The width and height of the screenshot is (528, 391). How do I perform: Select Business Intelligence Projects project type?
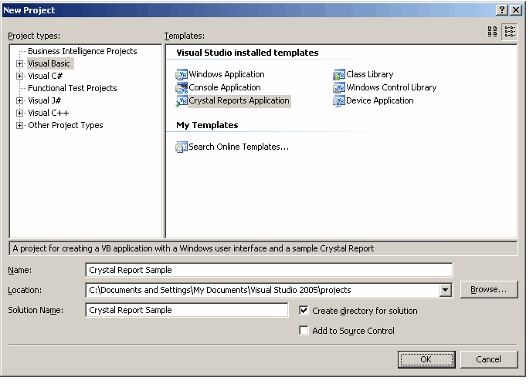82,51
